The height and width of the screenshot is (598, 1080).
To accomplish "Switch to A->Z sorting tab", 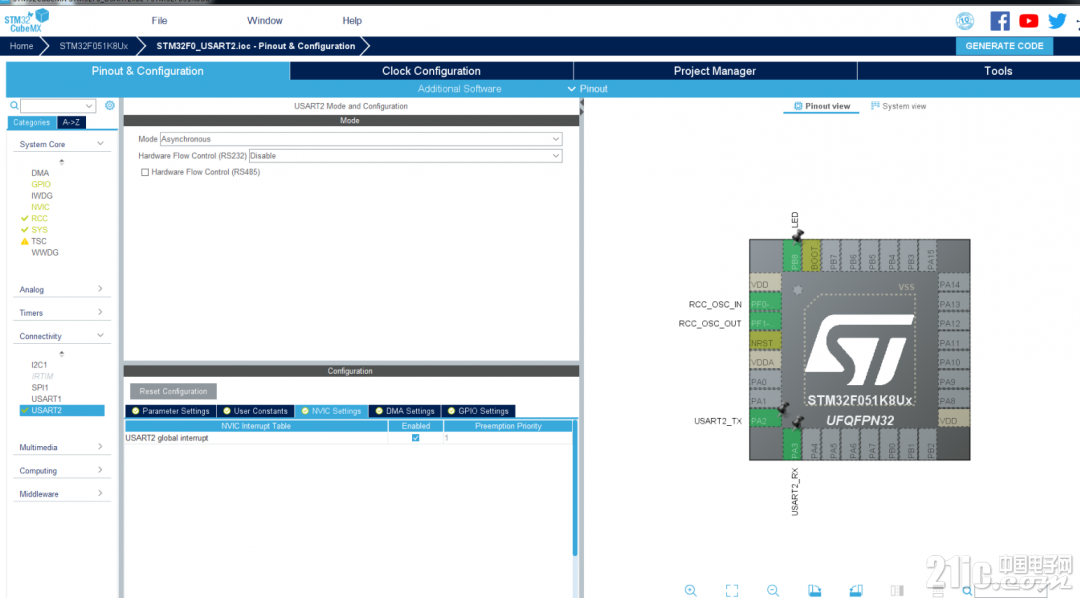I will click(x=71, y=123).
